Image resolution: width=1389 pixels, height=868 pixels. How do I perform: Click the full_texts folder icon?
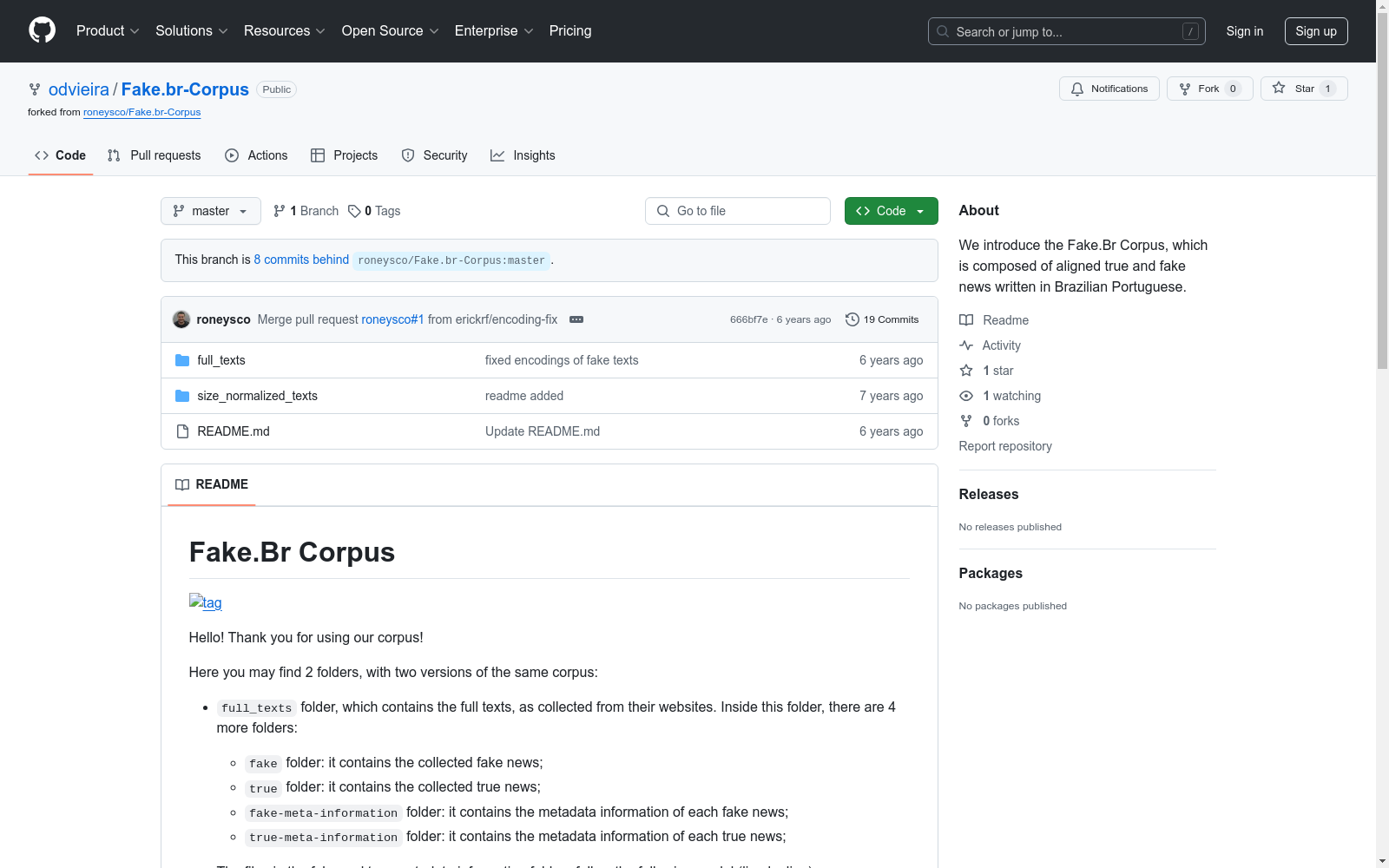[x=182, y=360]
